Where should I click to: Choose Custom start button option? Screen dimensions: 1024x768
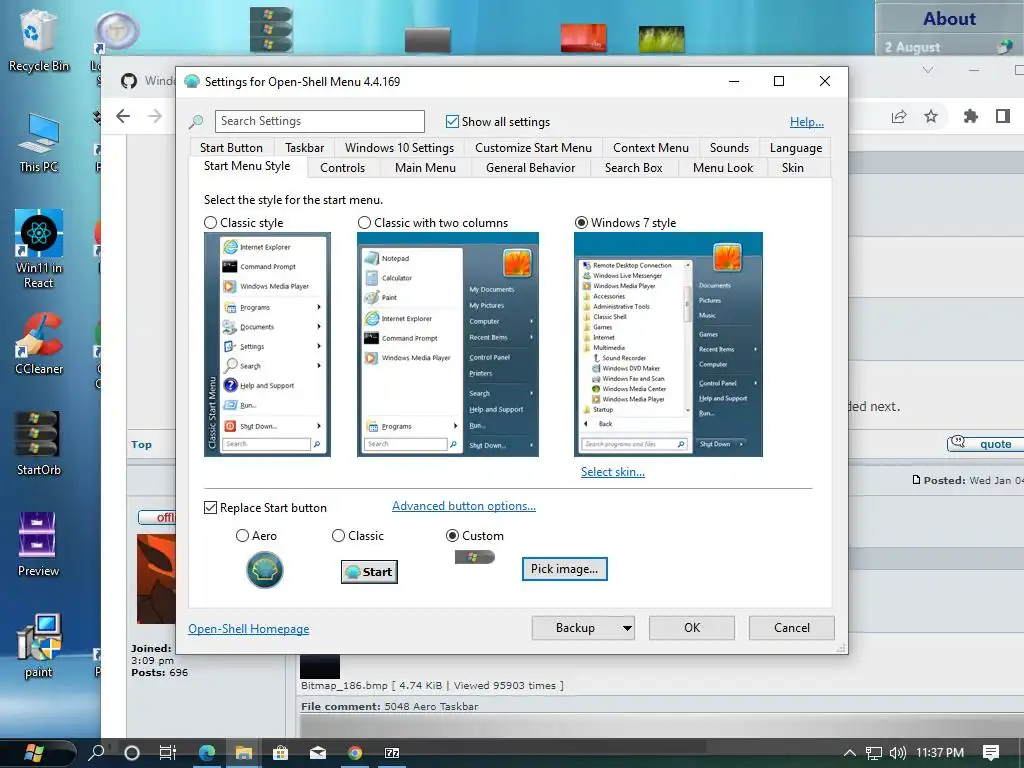click(x=452, y=536)
